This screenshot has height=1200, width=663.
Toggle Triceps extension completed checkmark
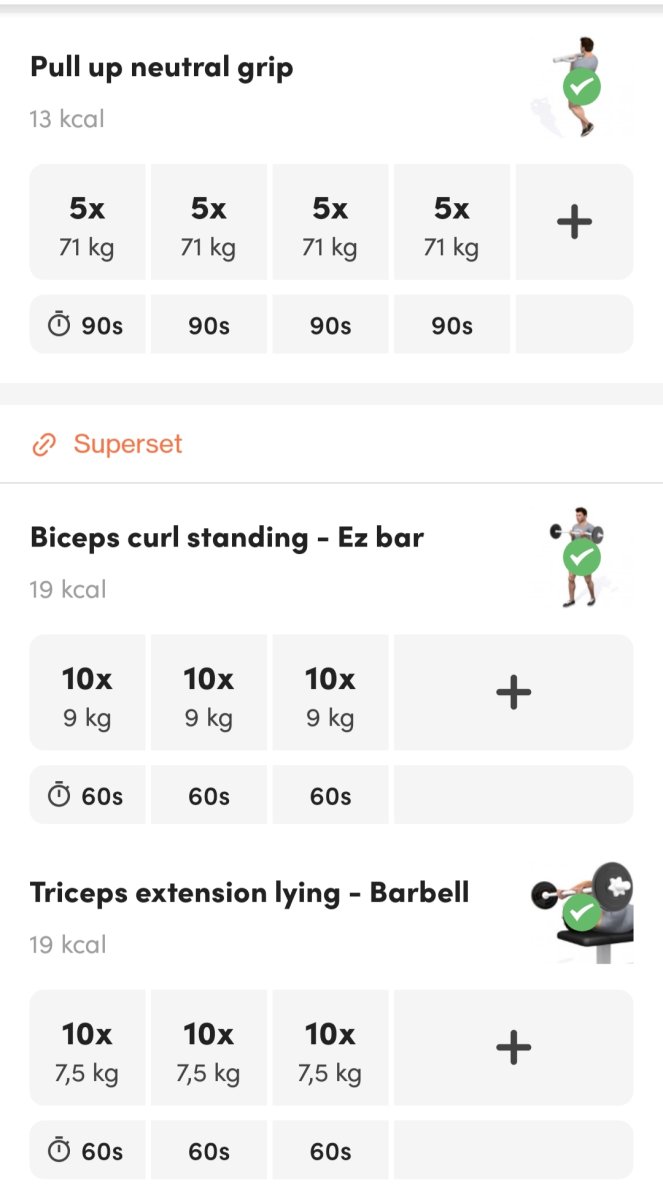pos(581,912)
